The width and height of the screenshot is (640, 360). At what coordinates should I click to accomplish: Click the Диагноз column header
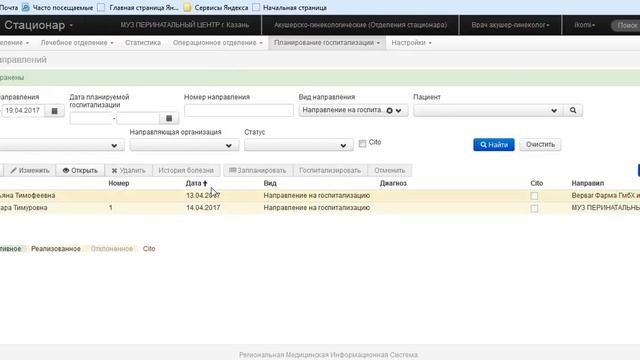click(393, 183)
